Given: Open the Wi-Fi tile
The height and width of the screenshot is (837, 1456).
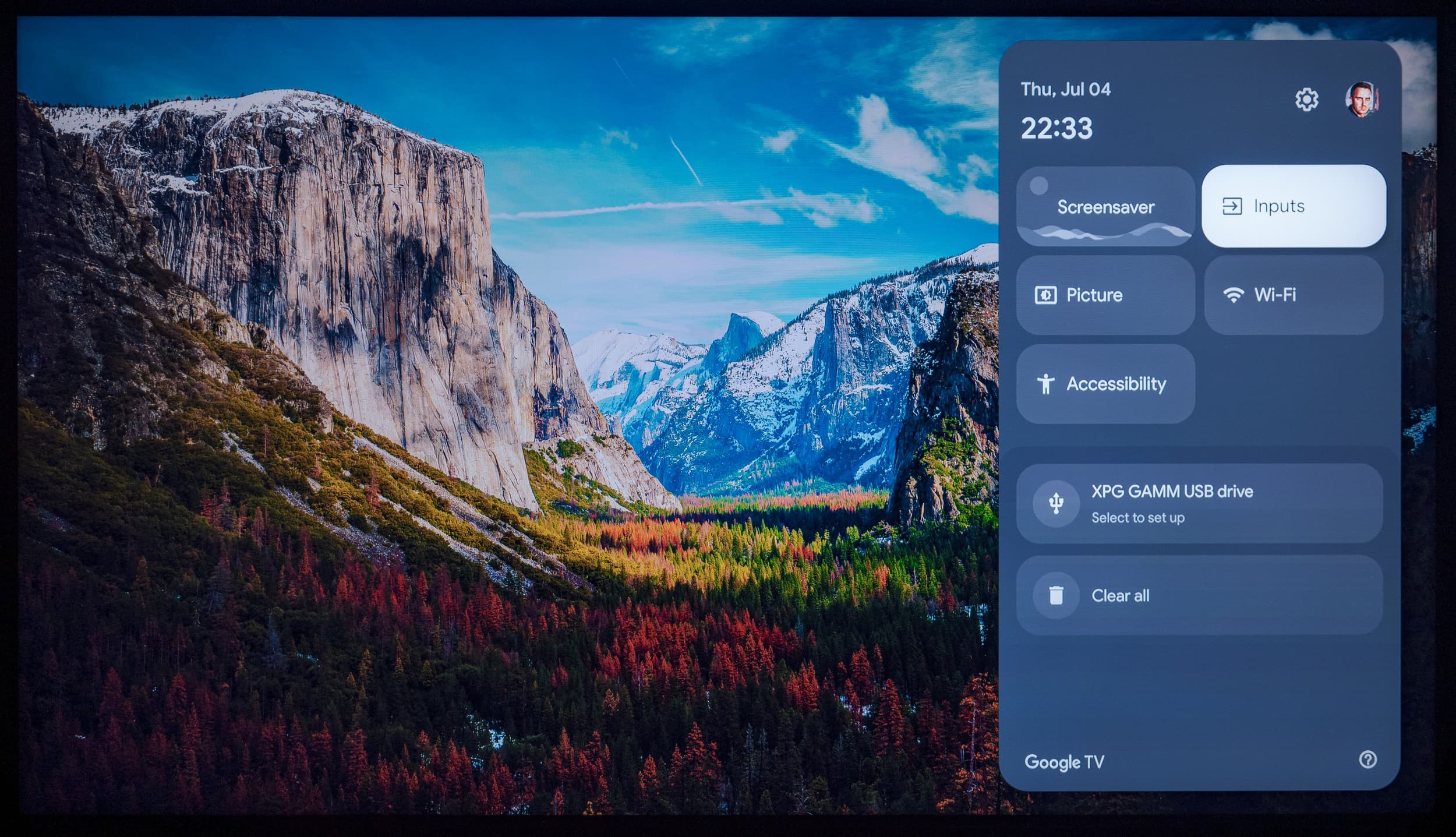Looking at the screenshot, I should coord(1293,295).
